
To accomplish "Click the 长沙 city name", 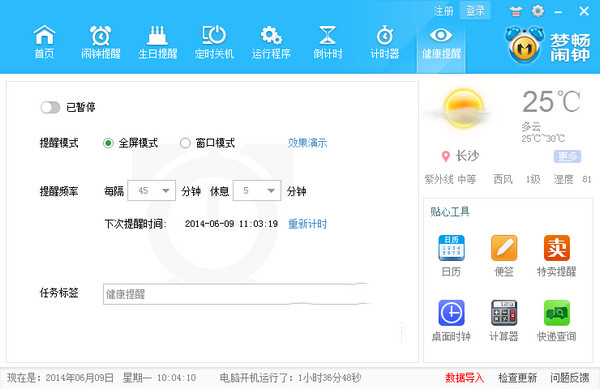I will (467, 156).
